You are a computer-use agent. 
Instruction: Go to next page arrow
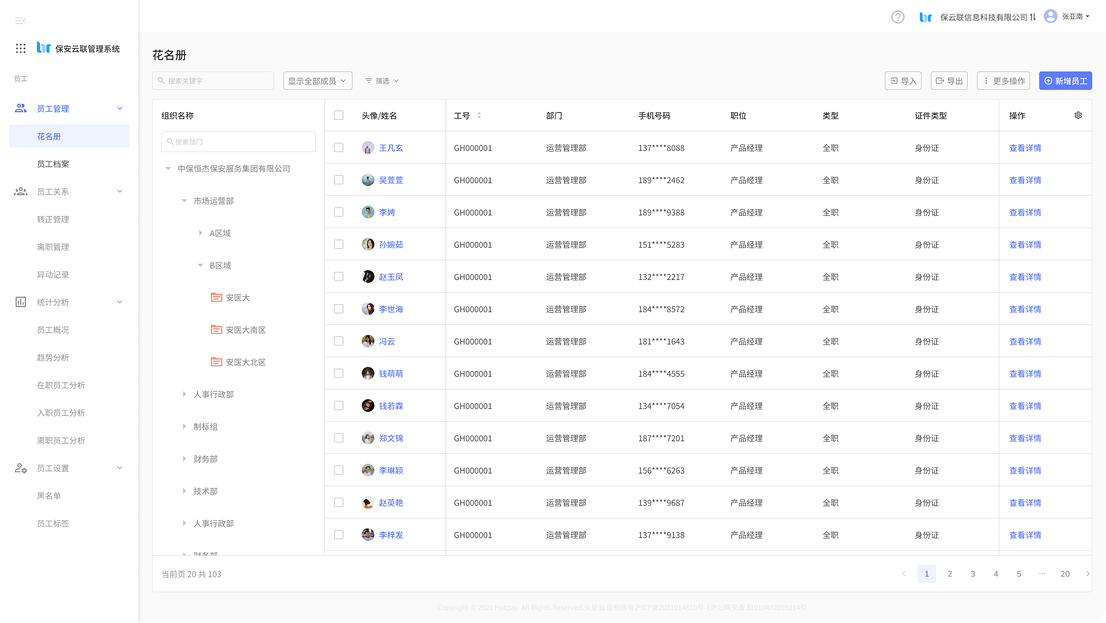[x=1088, y=574]
